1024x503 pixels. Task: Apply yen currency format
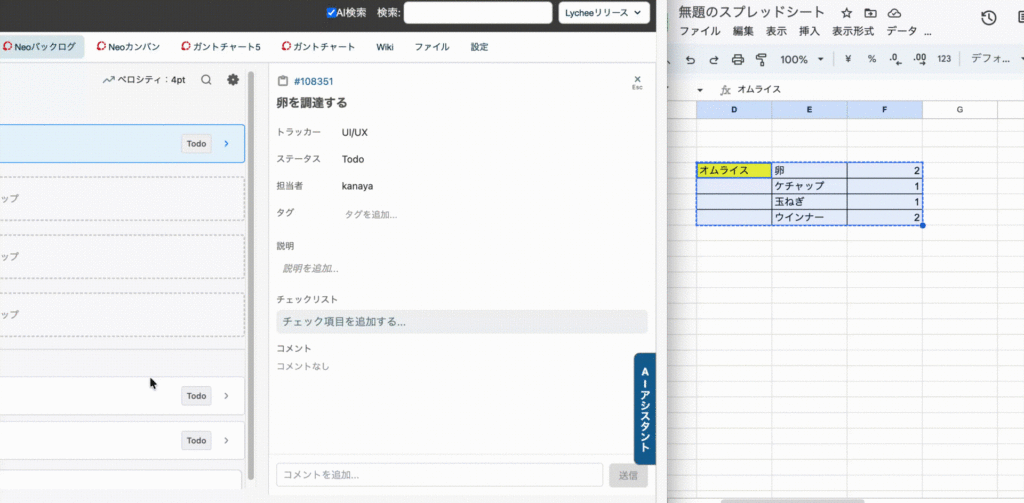(848, 60)
